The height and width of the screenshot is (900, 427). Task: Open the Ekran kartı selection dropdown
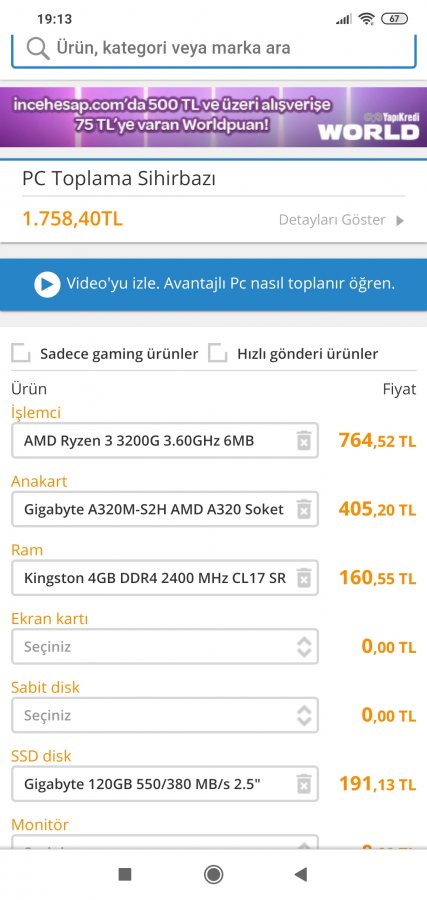(165, 647)
